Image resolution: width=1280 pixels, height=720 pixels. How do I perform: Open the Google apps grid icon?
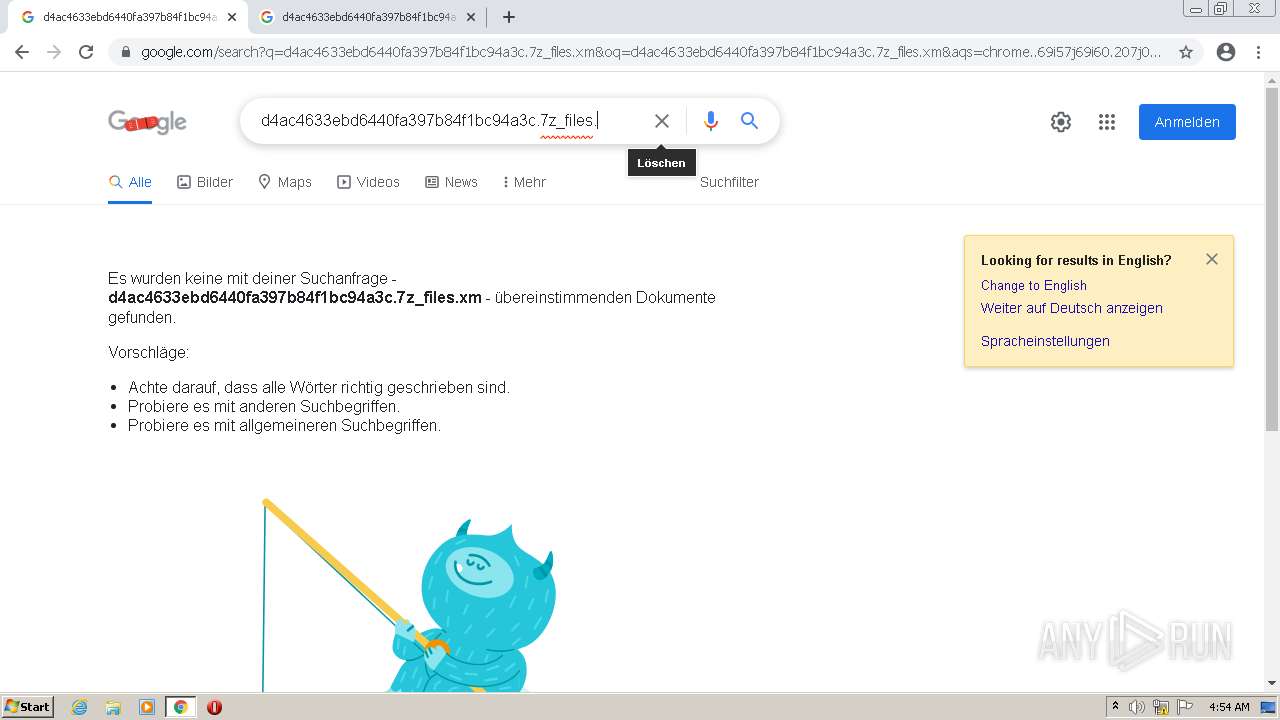(1107, 122)
